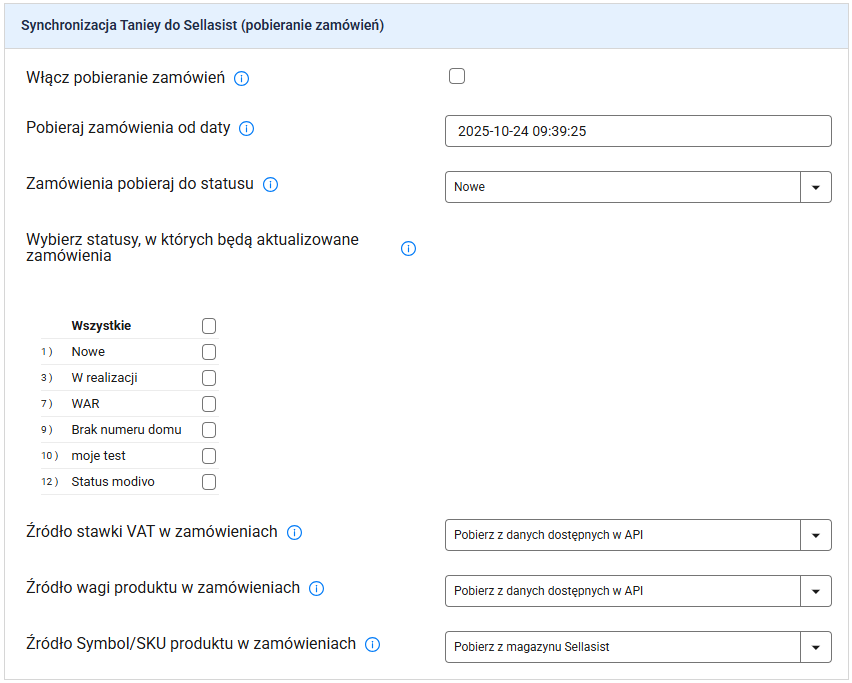
Task: Toggle the WAR status checkbox
Action: pyautogui.click(x=209, y=404)
